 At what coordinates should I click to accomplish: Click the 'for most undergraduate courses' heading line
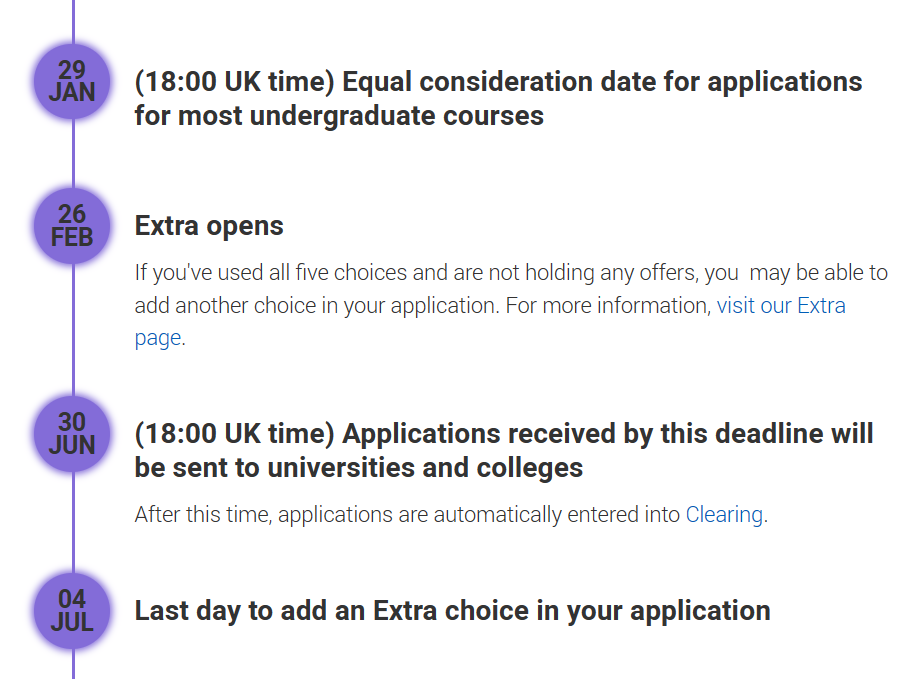[x=339, y=116]
